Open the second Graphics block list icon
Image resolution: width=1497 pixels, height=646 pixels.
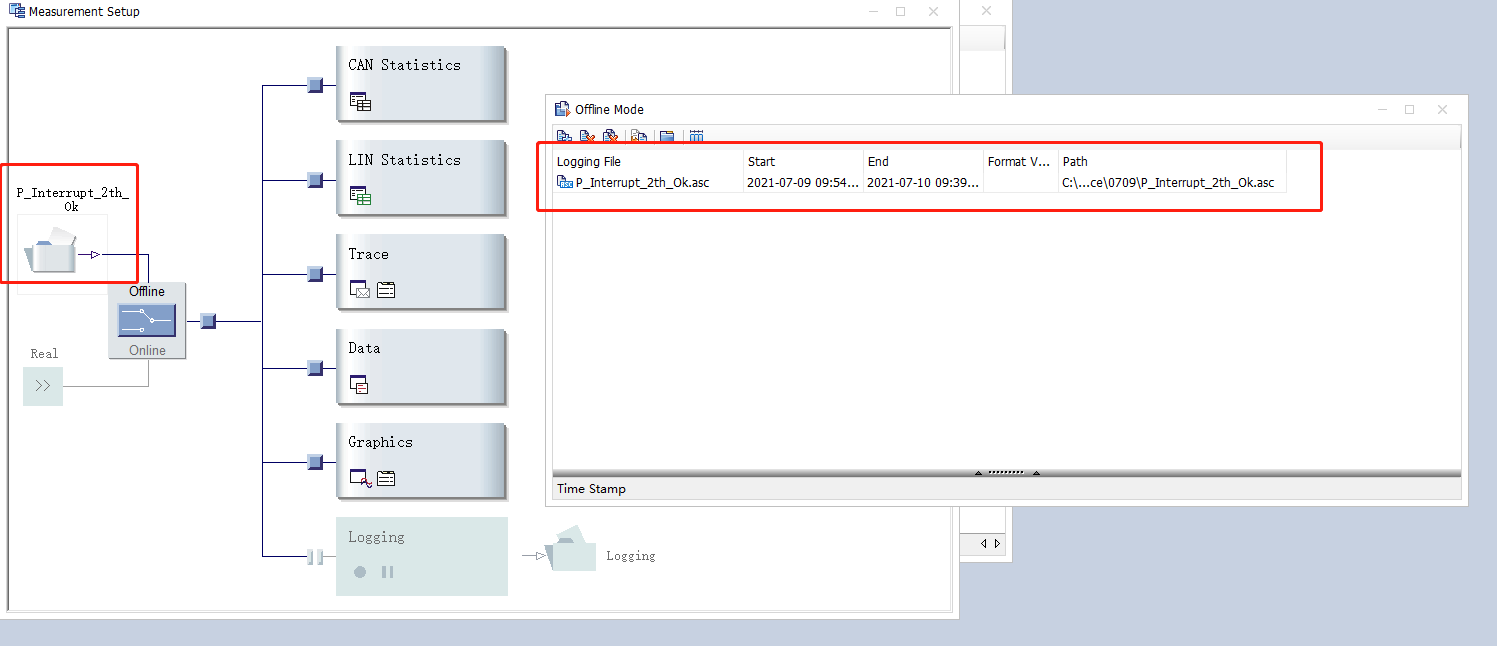click(x=386, y=478)
